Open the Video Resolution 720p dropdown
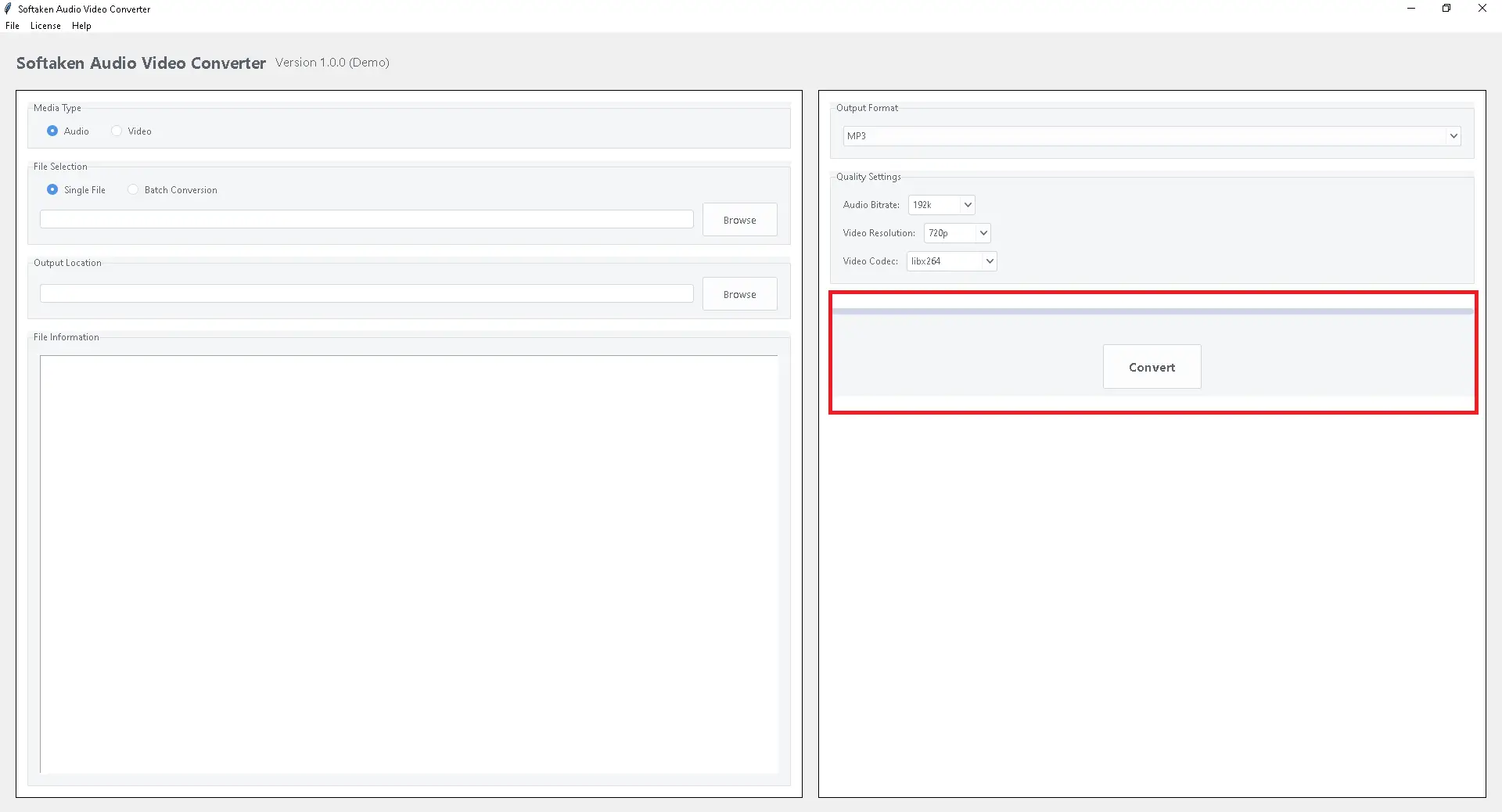Image resolution: width=1502 pixels, height=812 pixels. 957,233
